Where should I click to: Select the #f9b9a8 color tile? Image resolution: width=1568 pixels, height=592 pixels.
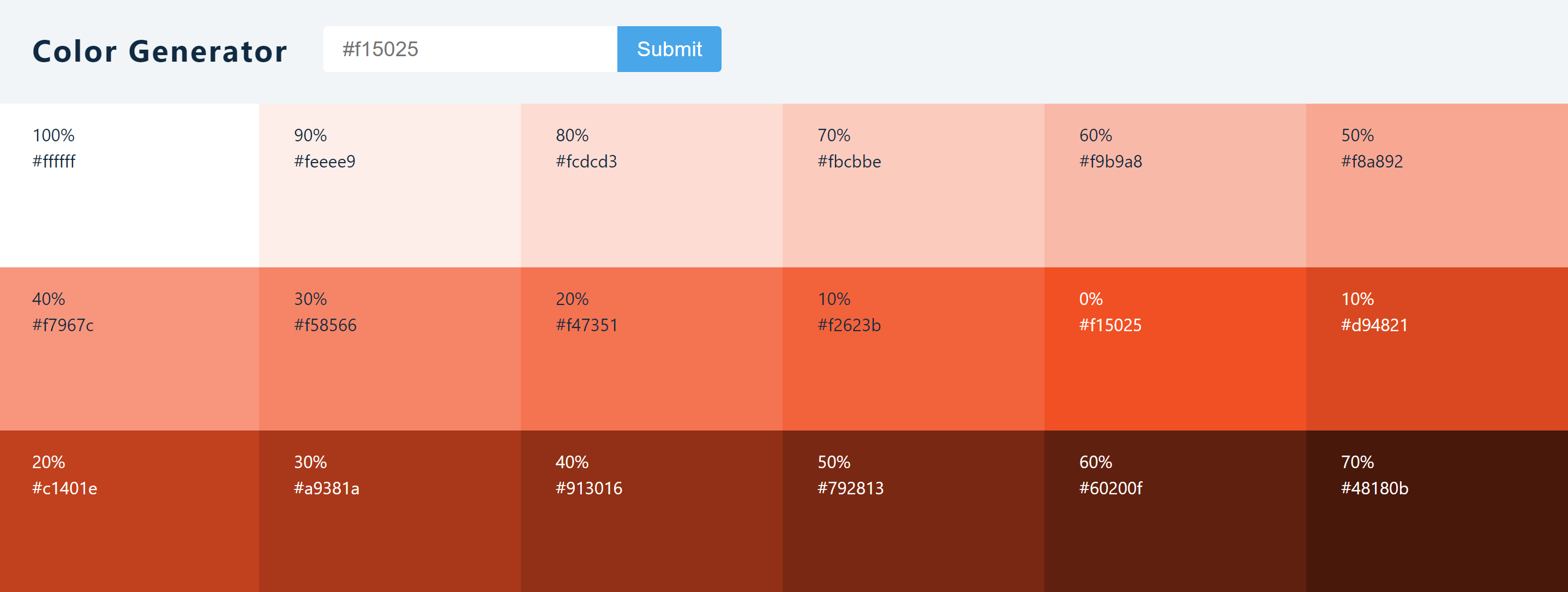tap(1175, 185)
